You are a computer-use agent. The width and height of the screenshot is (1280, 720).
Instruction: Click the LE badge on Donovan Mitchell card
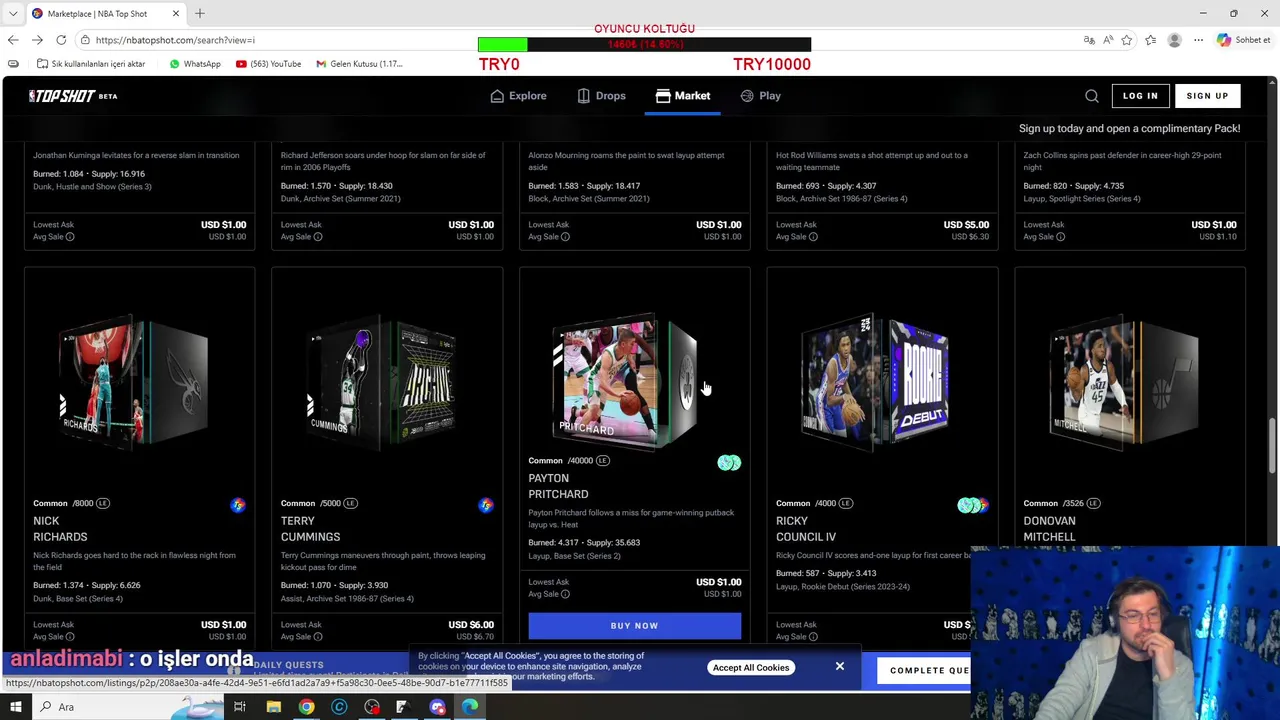pyautogui.click(x=1094, y=503)
